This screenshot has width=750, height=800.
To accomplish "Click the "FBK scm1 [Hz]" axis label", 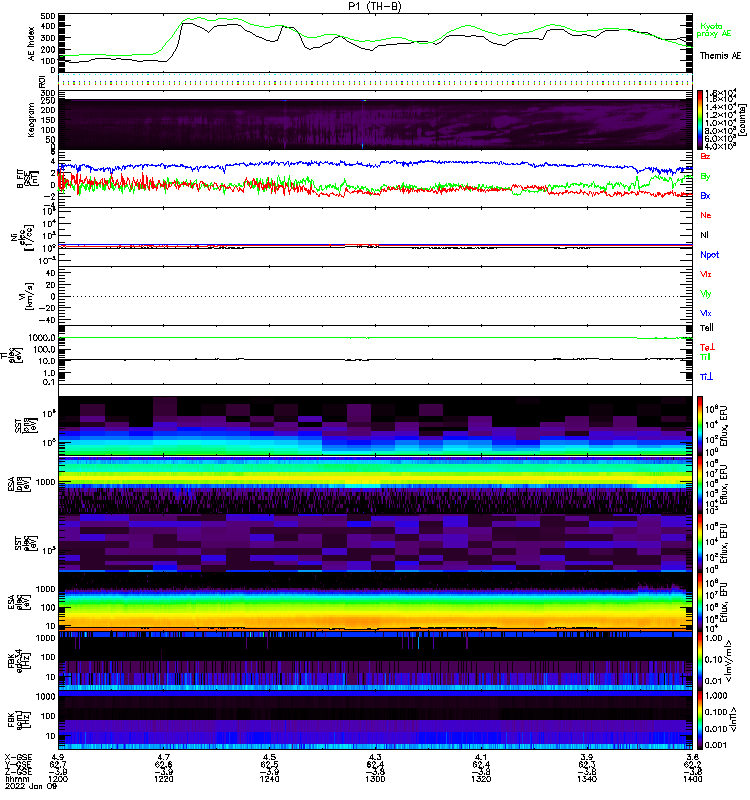I will (x=20, y=720).
